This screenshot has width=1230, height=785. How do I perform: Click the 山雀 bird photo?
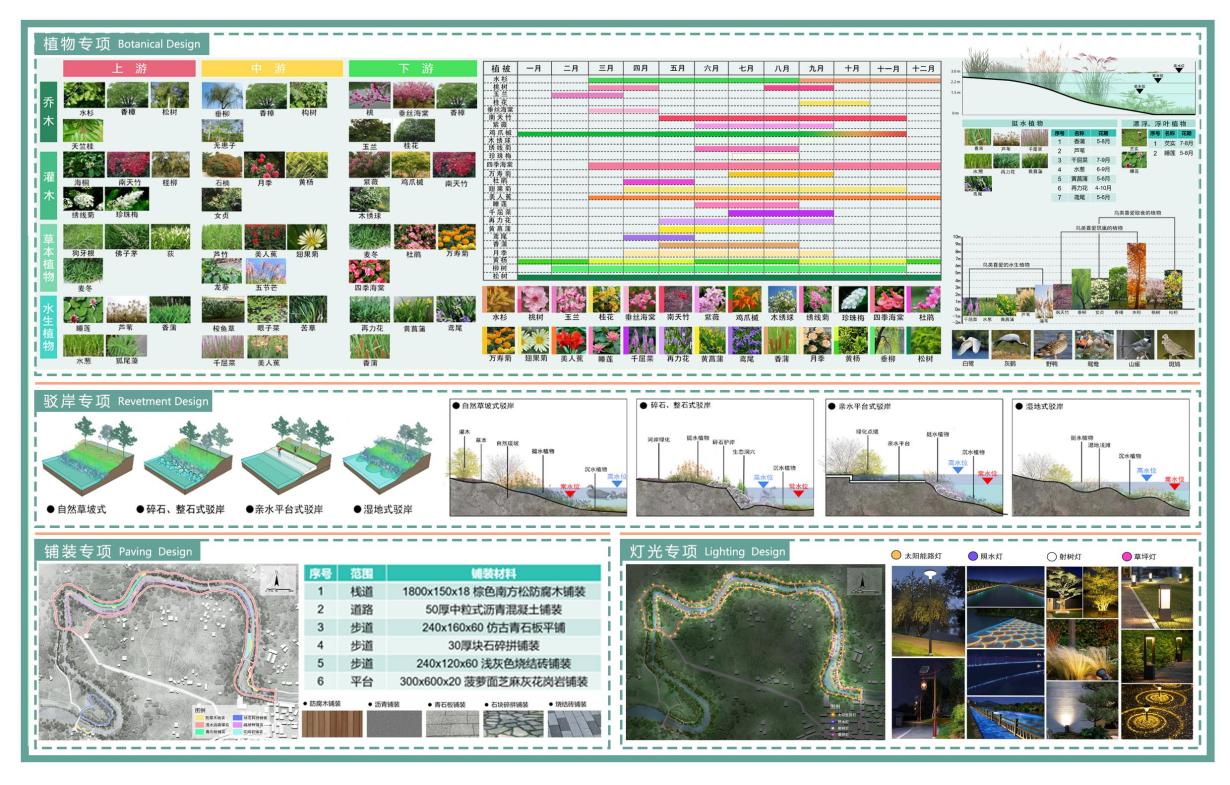click(1135, 343)
